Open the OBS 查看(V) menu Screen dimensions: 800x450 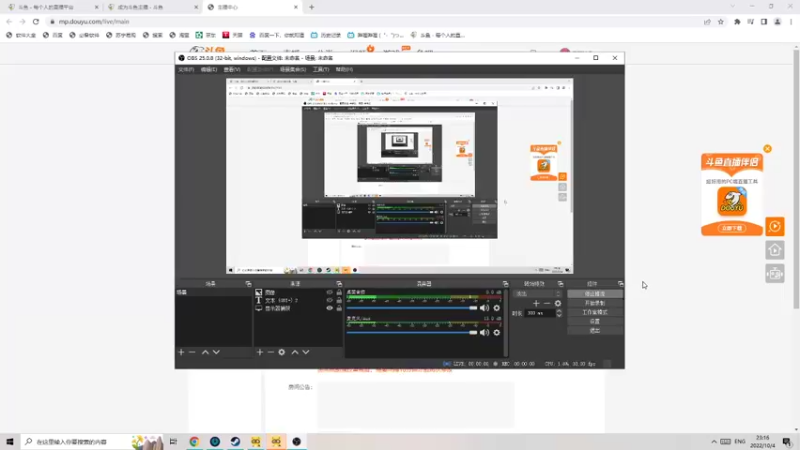pos(232,69)
